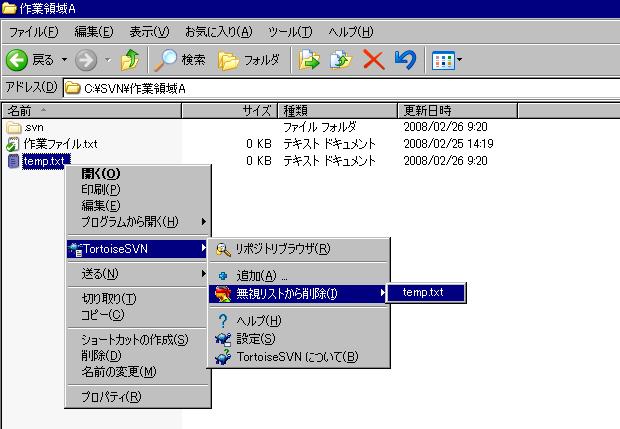Toggle the Folders (フォルダ) pane

[x=249, y=60]
